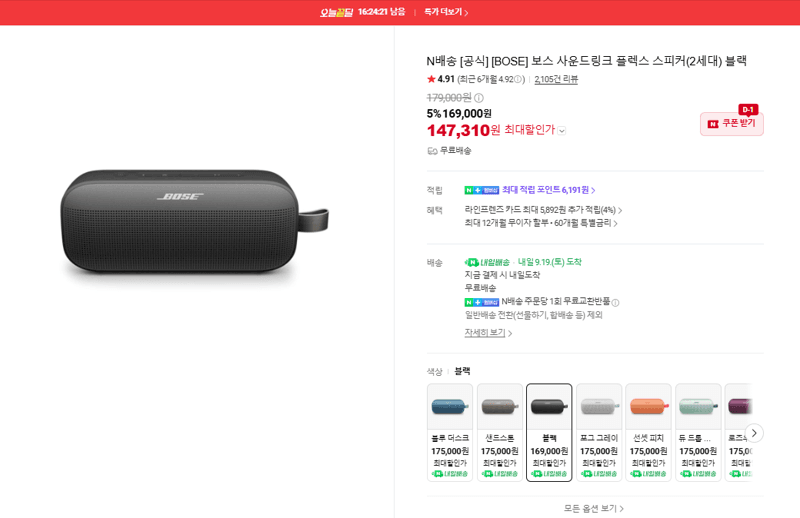800x518 pixels.
Task: Click the product title text N배송 [공식] [BOSE]
Action: tap(586, 61)
